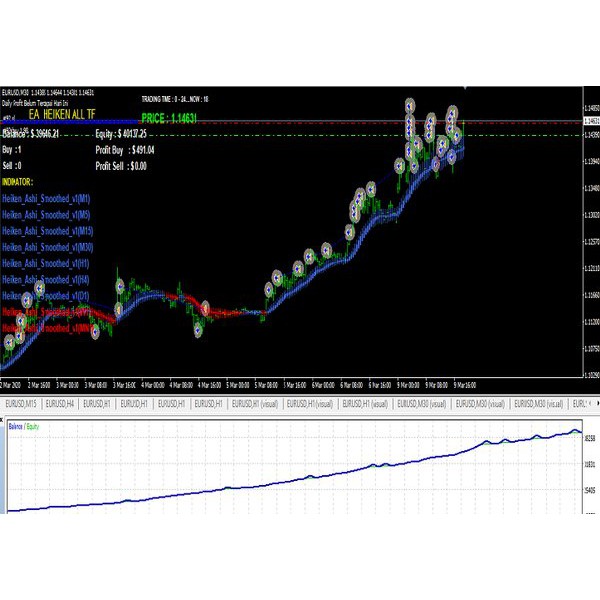Click the Heiken_Ashi_Smoothed_v1(H4) indicator label

[46, 280]
